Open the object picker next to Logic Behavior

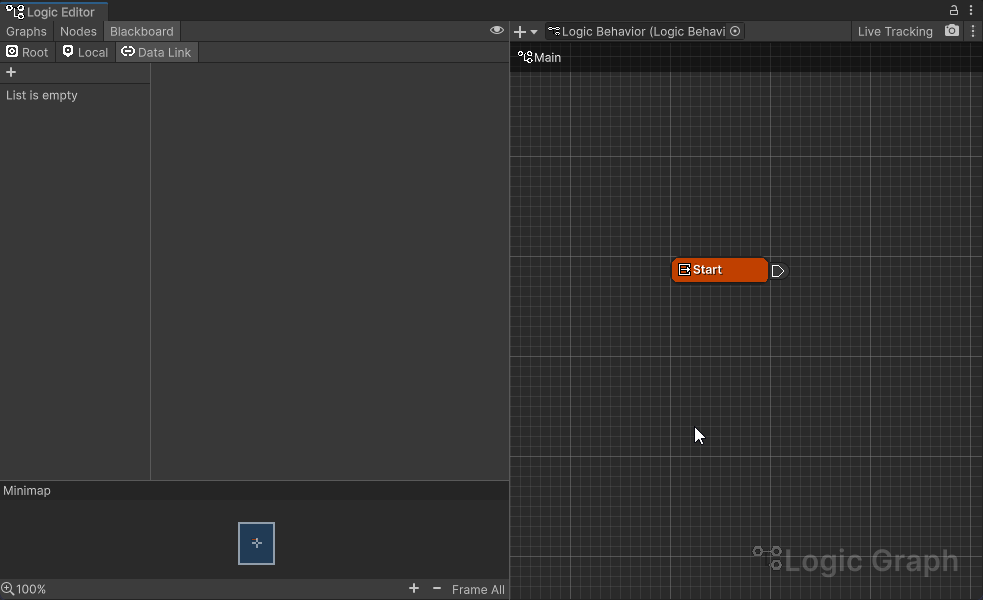coord(735,31)
